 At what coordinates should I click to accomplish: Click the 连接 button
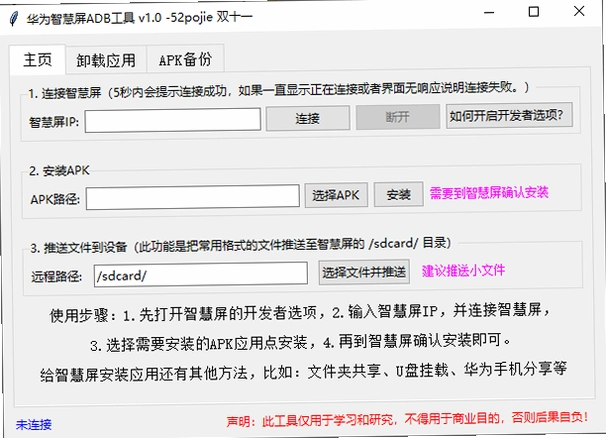(308, 118)
